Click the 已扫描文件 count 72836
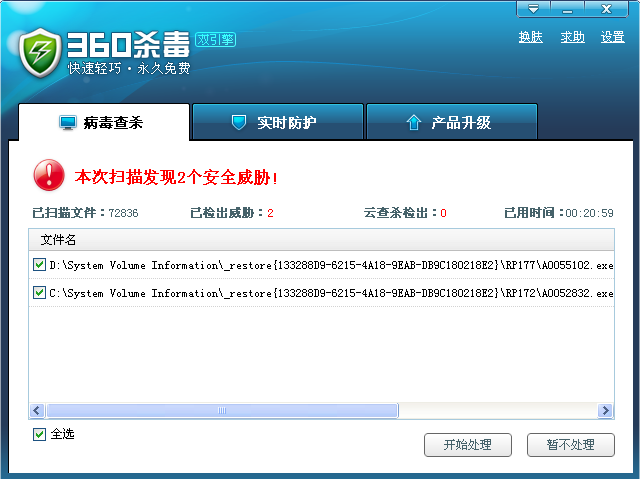Viewport: 640px width, 479px height. tap(123, 213)
